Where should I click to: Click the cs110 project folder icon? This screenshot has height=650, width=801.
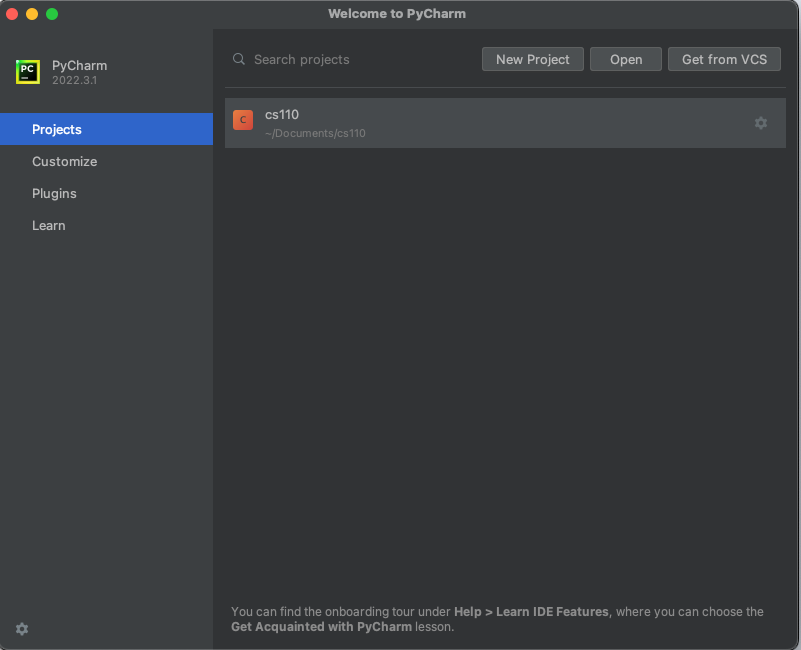point(242,119)
